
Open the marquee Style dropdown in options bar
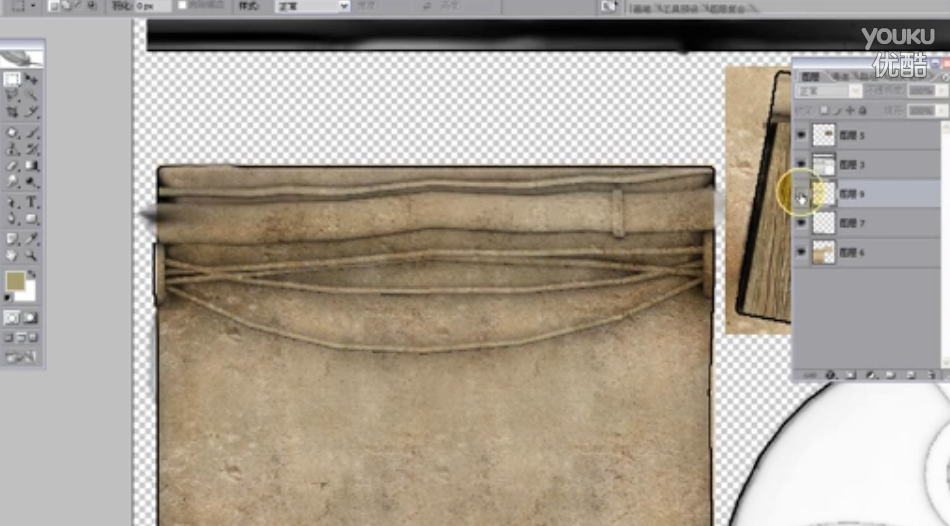point(313,6)
